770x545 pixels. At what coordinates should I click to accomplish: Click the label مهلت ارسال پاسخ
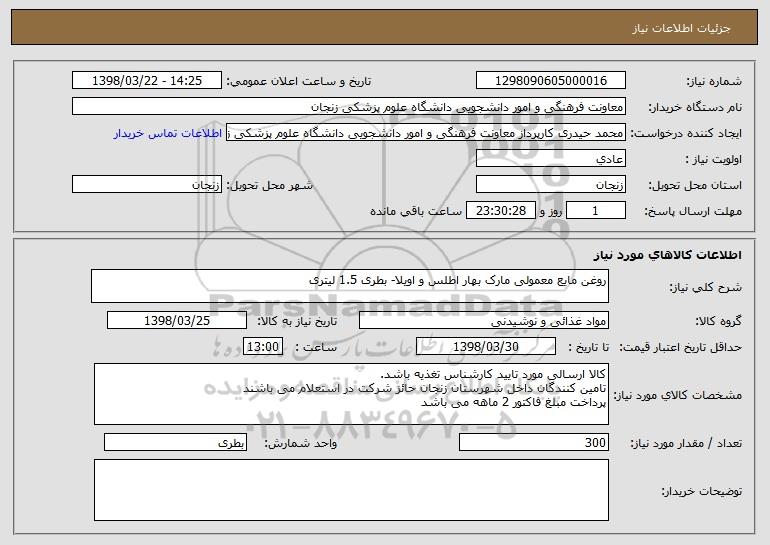click(693, 211)
